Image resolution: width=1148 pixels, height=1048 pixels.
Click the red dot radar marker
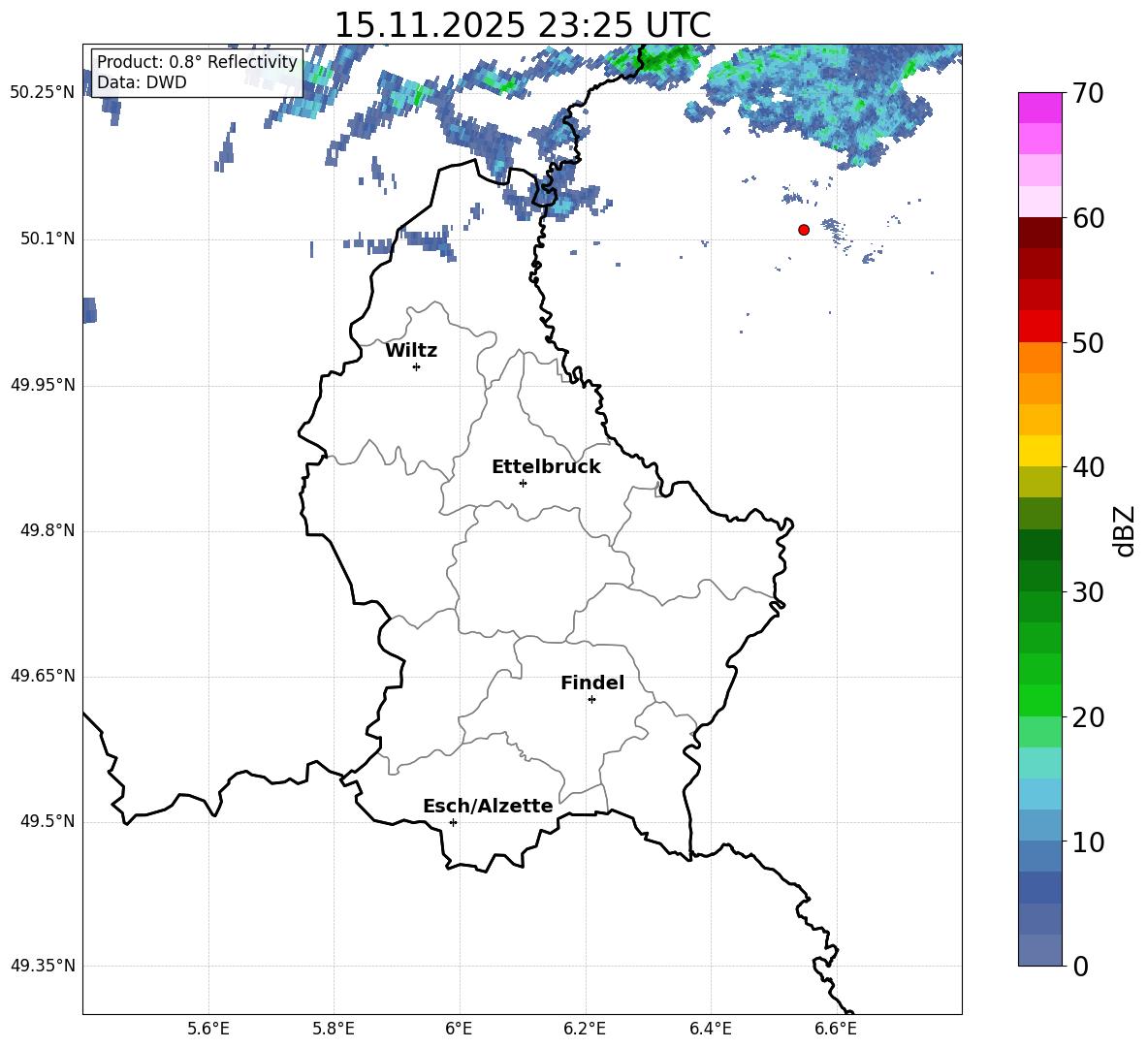803,230
